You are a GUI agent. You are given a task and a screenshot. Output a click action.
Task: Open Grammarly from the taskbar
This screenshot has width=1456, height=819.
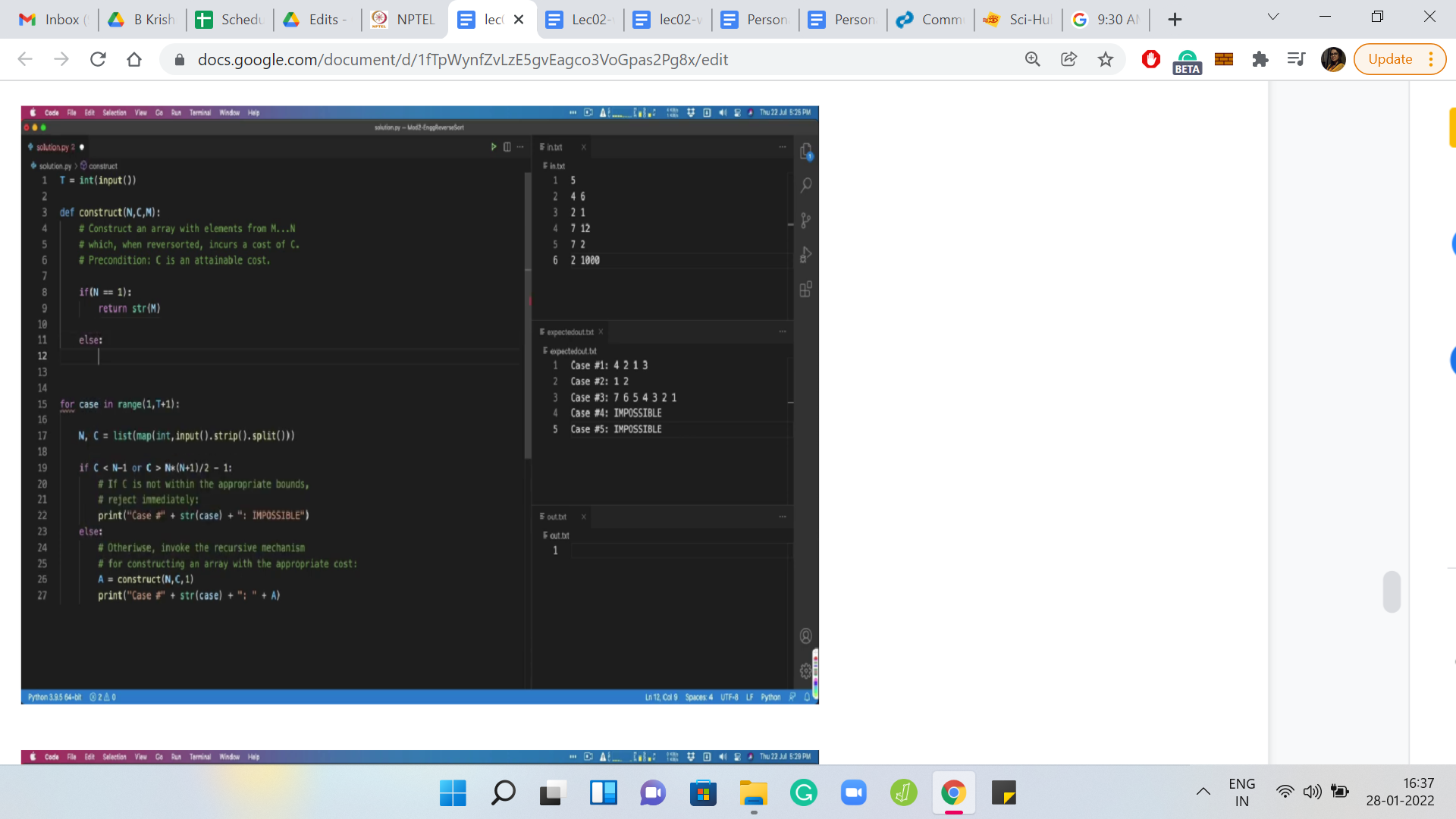tap(803, 793)
